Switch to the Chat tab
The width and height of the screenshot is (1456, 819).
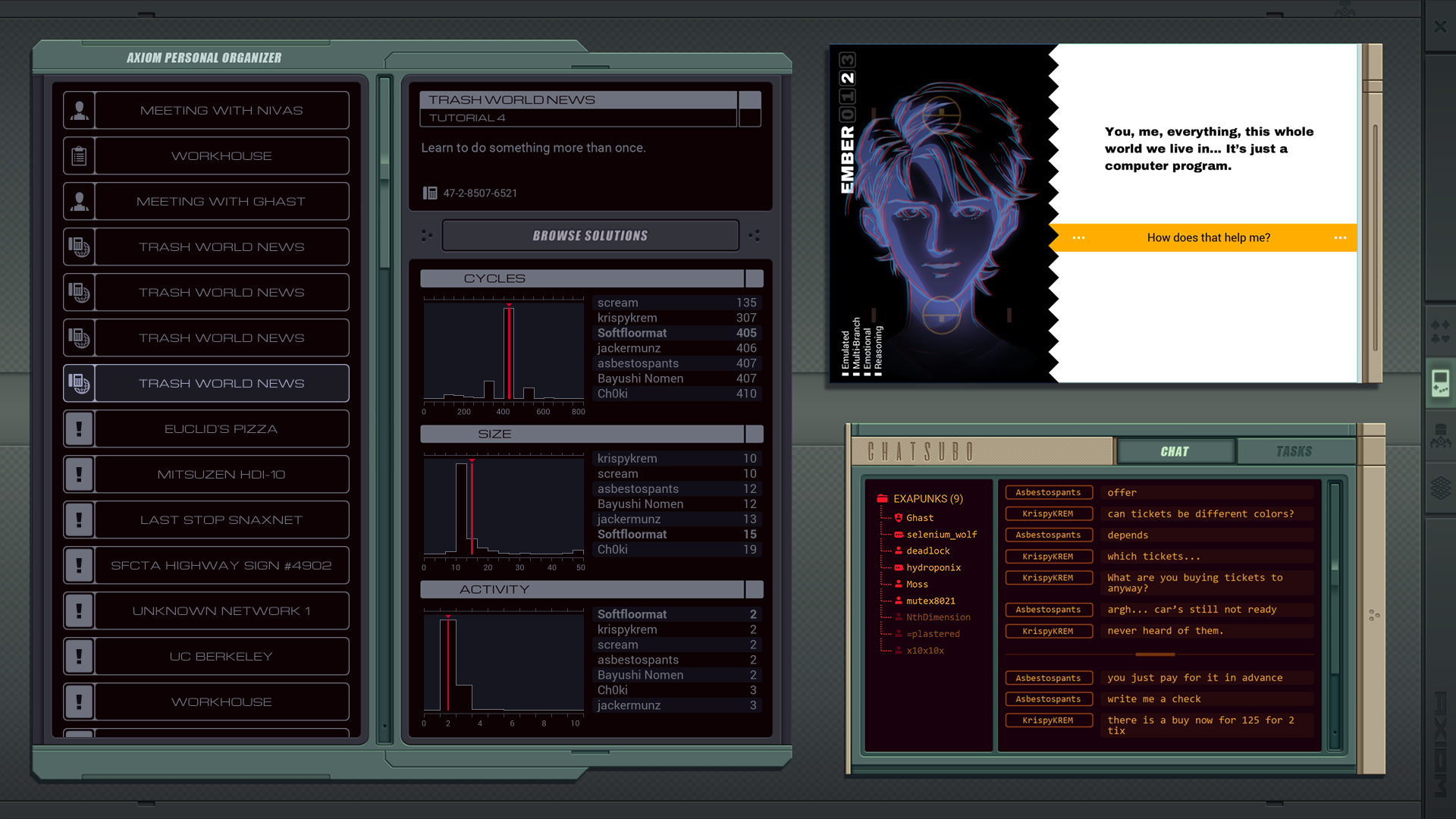(x=1175, y=452)
